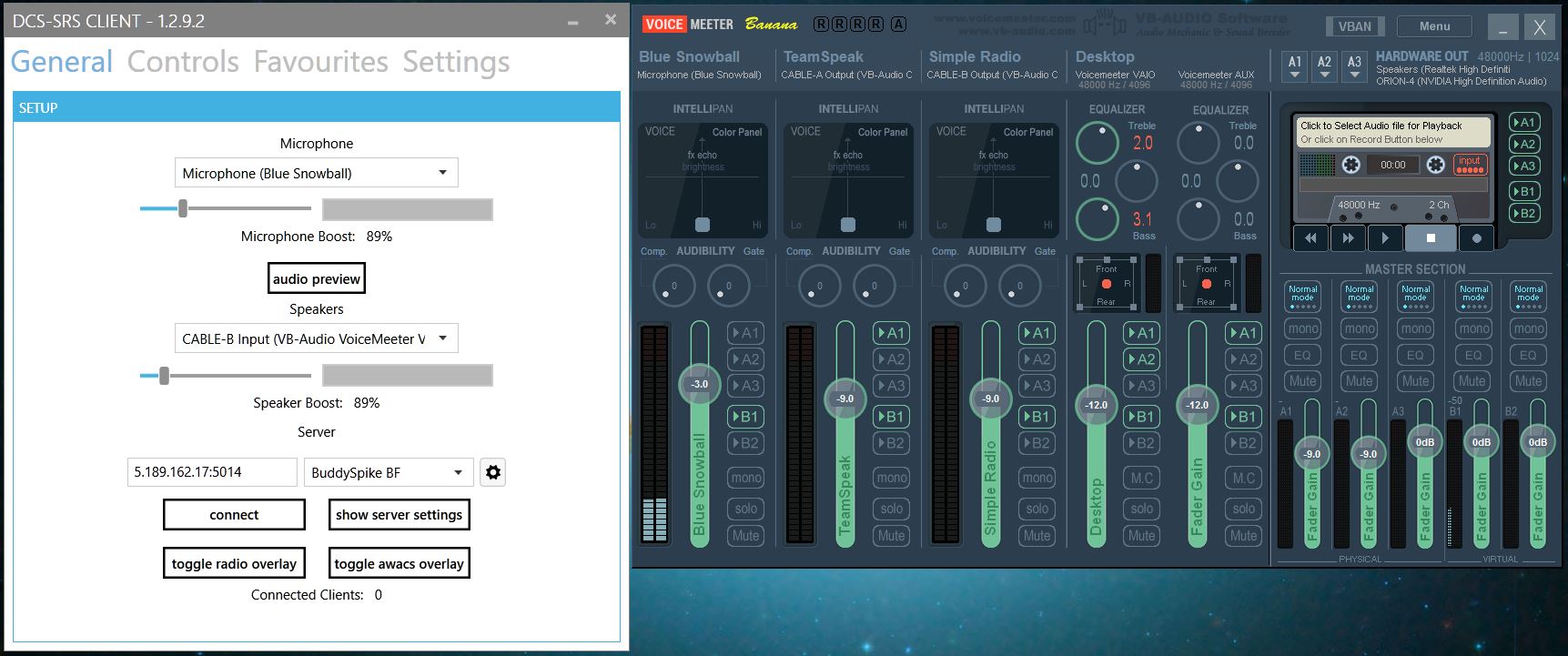
Task: Toggle B1 routing on Blue Snowball strip
Action: click(x=745, y=417)
